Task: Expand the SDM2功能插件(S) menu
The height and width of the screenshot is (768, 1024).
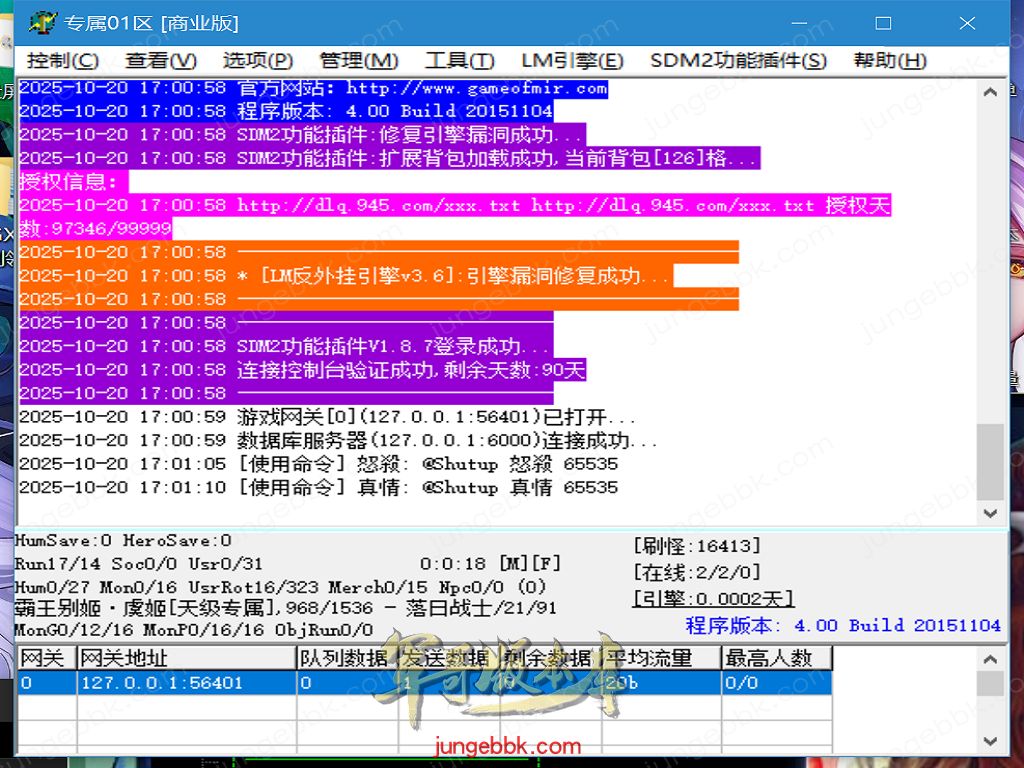Action: coord(738,60)
